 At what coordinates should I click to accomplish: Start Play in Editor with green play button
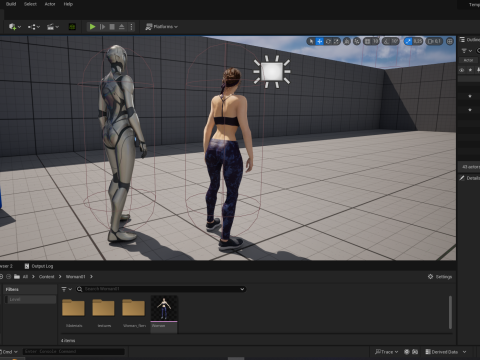tap(92, 27)
